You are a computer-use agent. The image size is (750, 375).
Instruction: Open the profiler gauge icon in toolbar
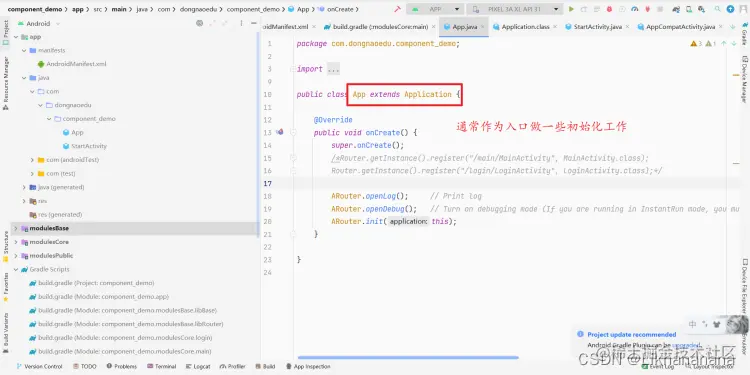coord(635,9)
